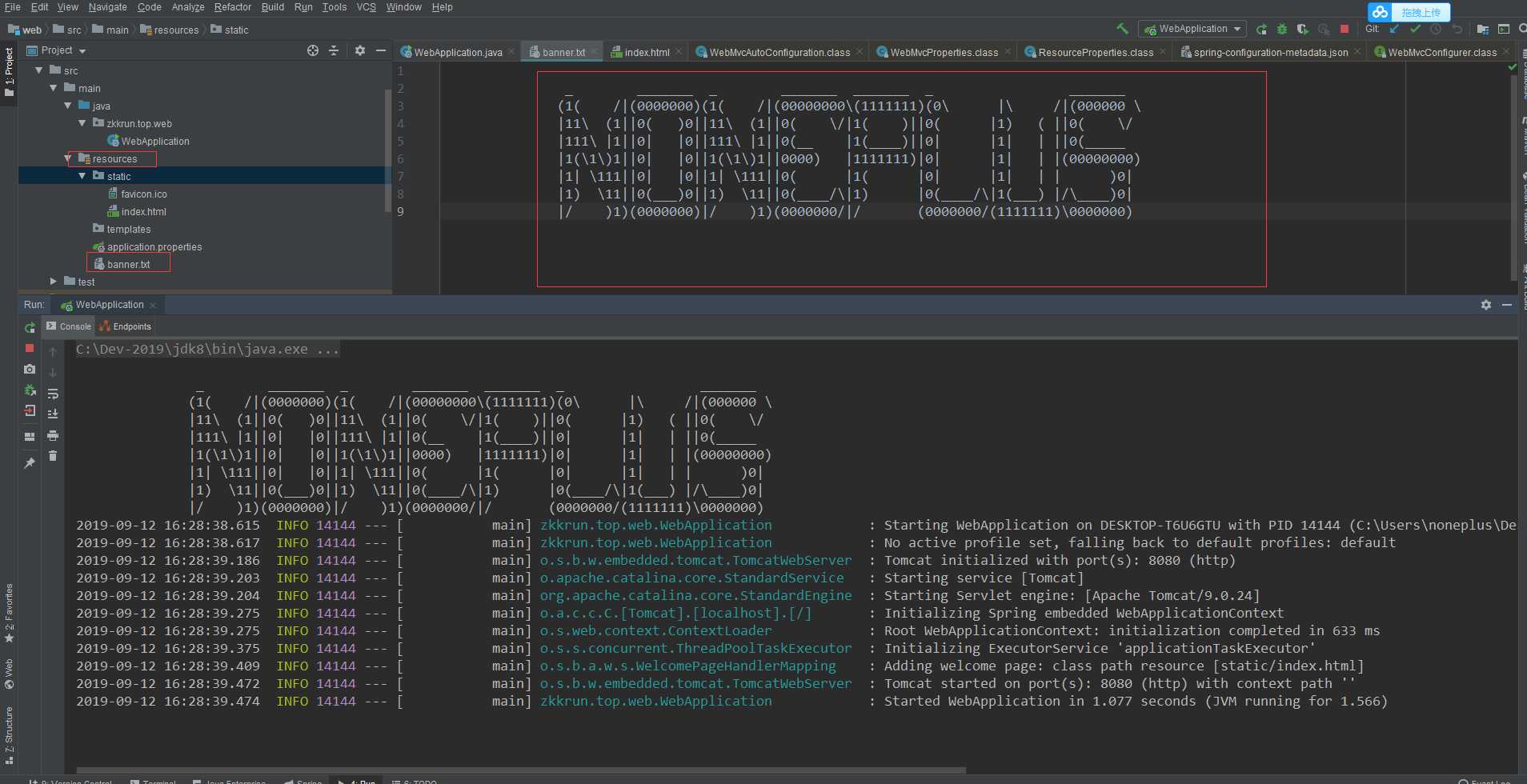The height and width of the screenshot is (784, 1527).
Task: Run WebApplication with coverage from top toolbar
Action: tap(1303, 29)
